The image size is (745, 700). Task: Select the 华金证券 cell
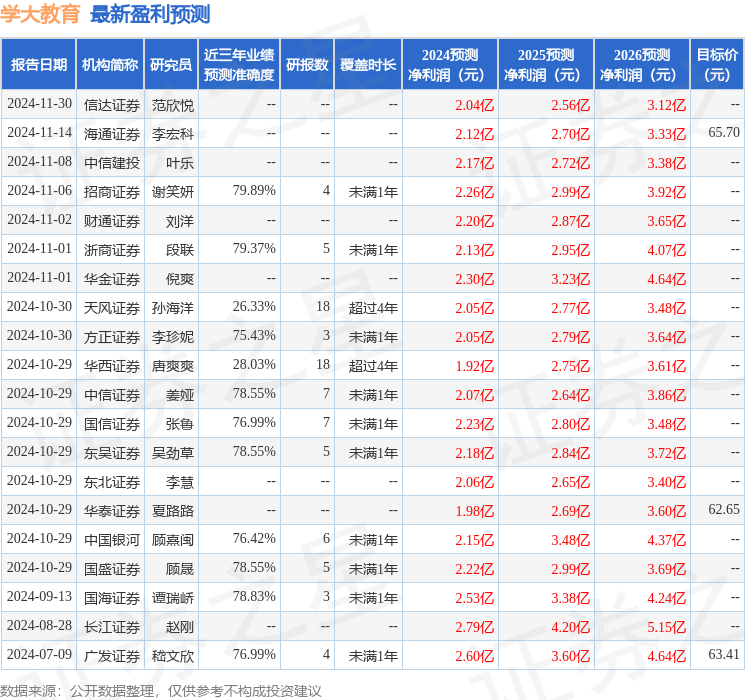(x=112, y=279)
